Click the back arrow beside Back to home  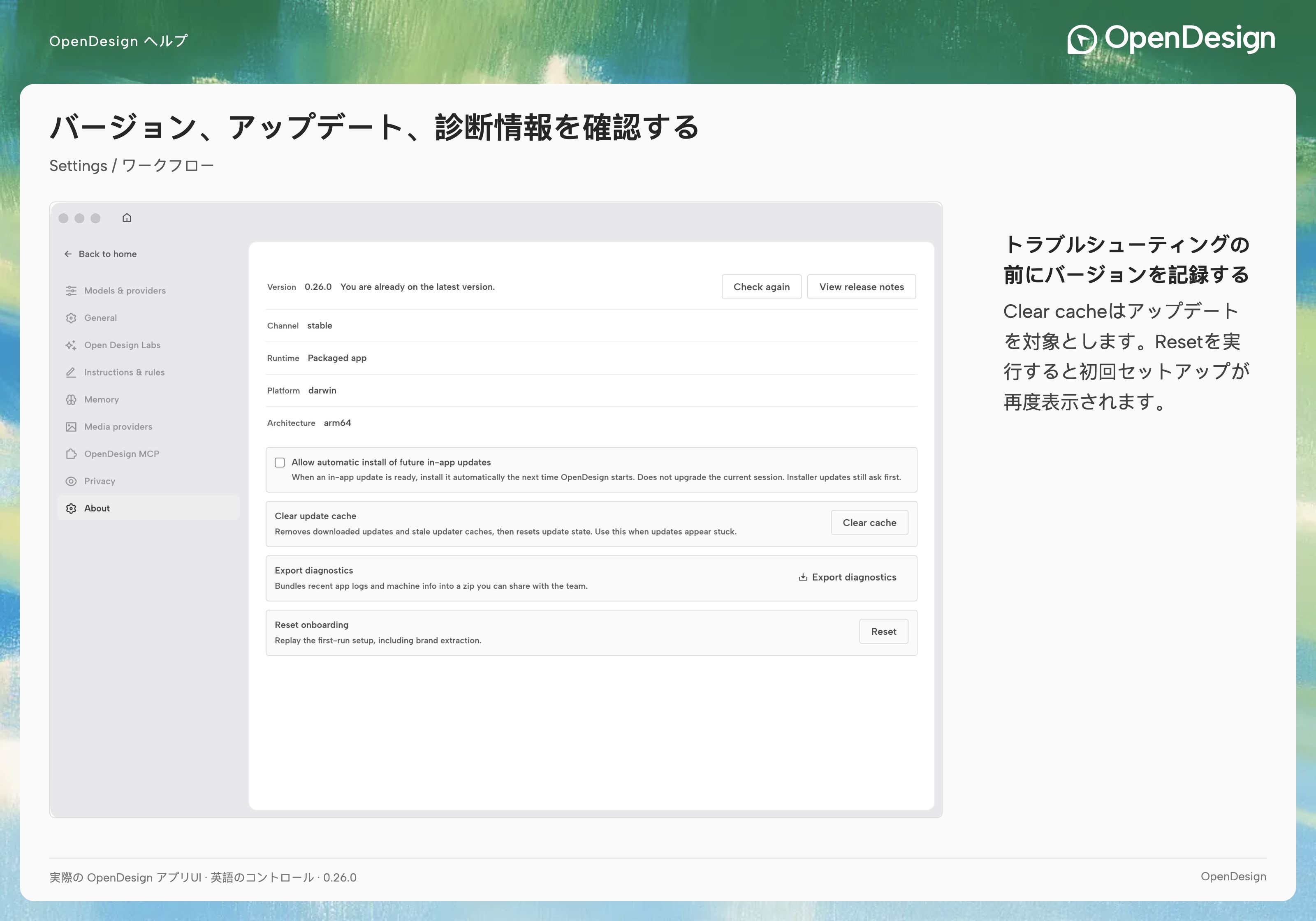pyautogui.click(x=68, y=254)
